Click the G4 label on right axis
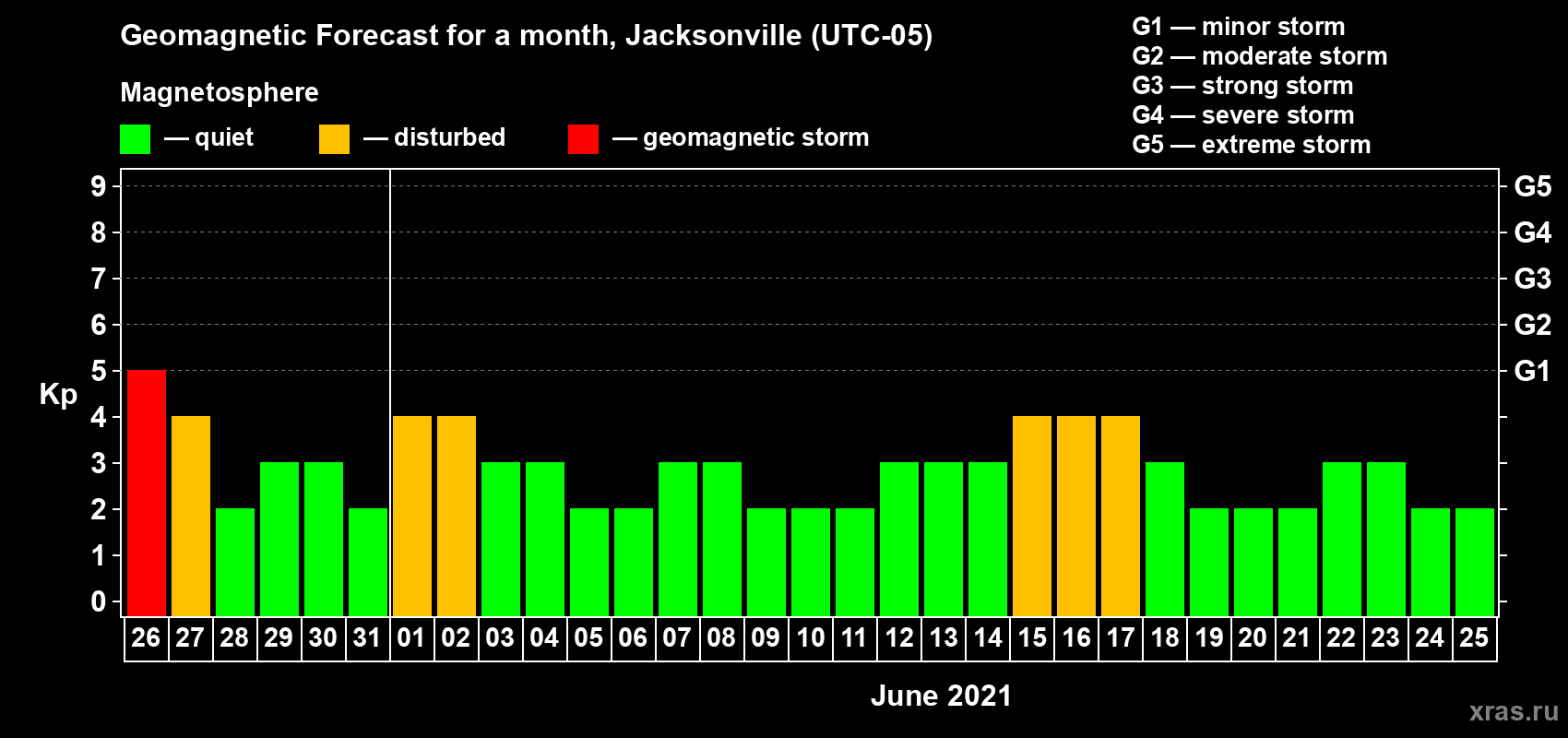The height and width of the screenshot is (738, 1568). (x=1533, y=232)
